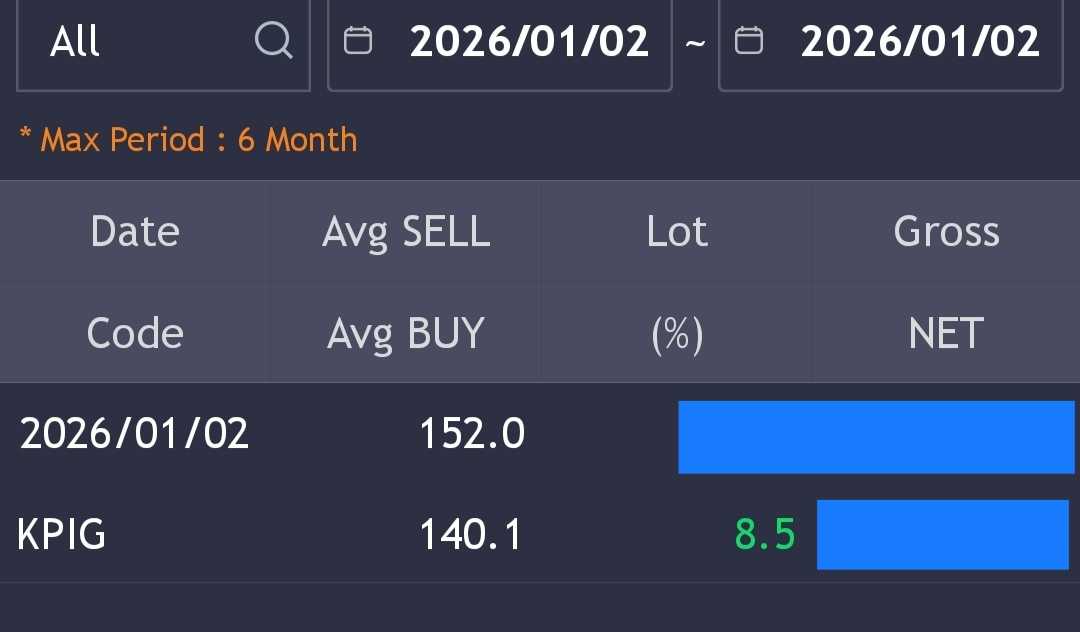Click the magnifier search icon

273,41
